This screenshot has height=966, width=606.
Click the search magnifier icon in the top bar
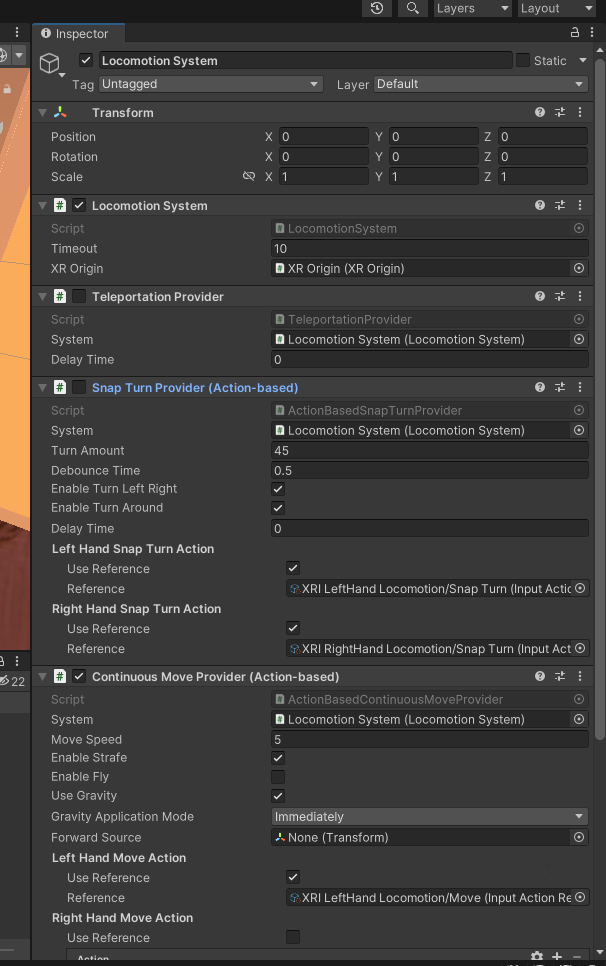(411, 8)
